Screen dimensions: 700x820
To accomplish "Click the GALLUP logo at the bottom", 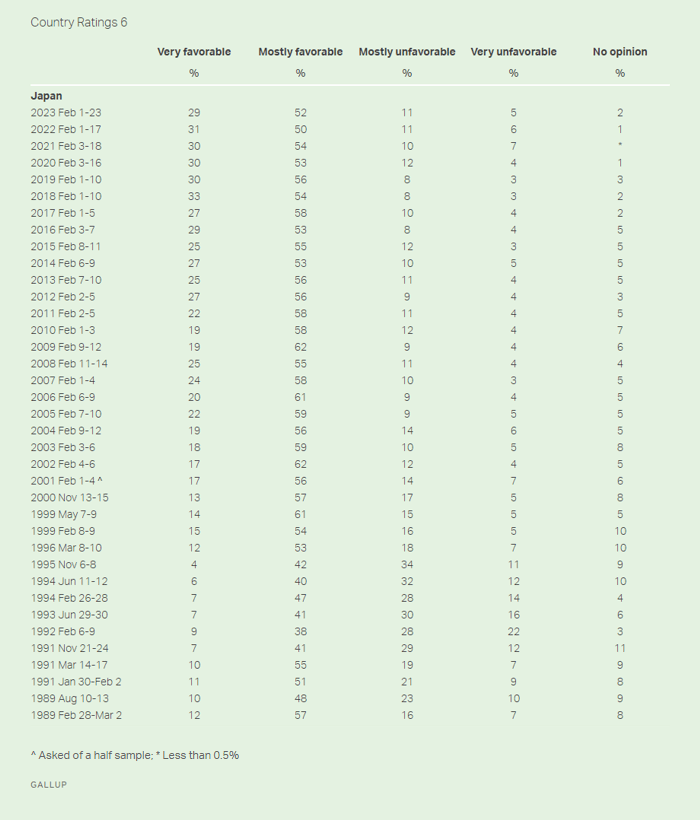I will 50,785.
